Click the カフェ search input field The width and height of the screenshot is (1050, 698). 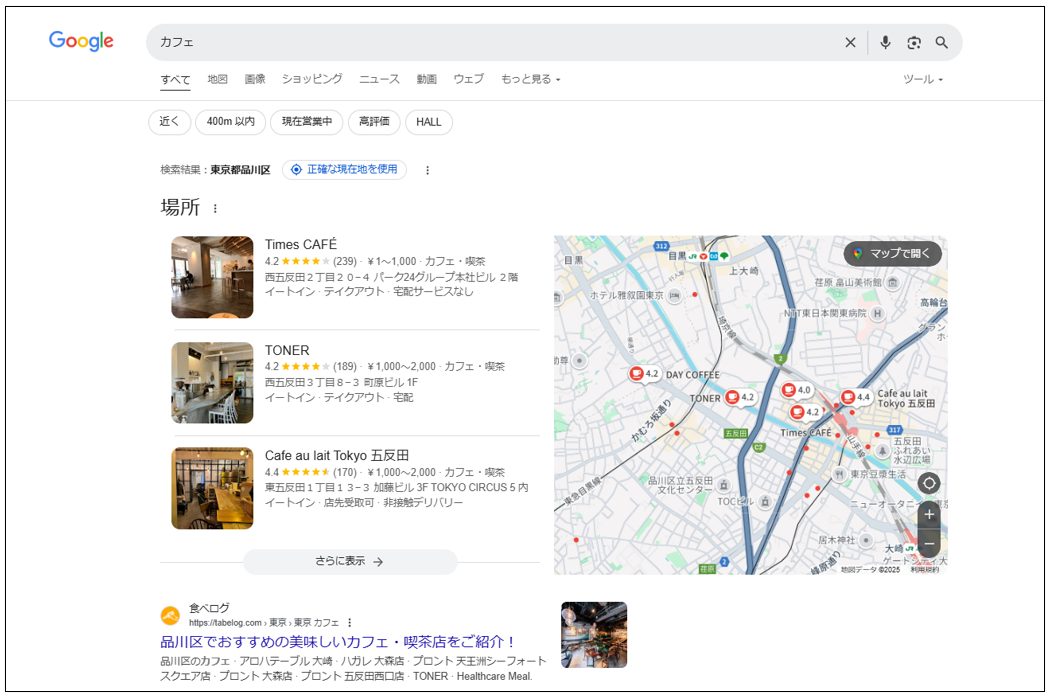(496, 42)
